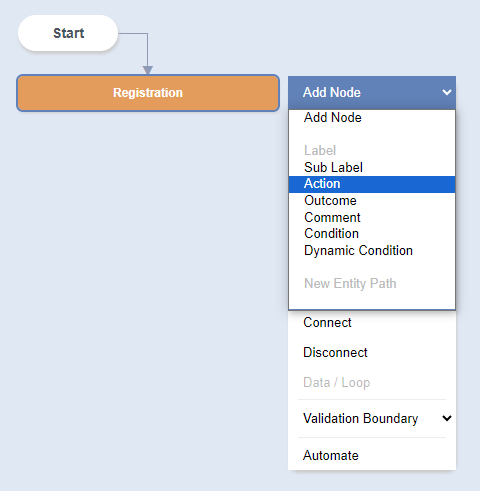Click Connect in the node menu
The image size is (480, 491).
(327, 322)
